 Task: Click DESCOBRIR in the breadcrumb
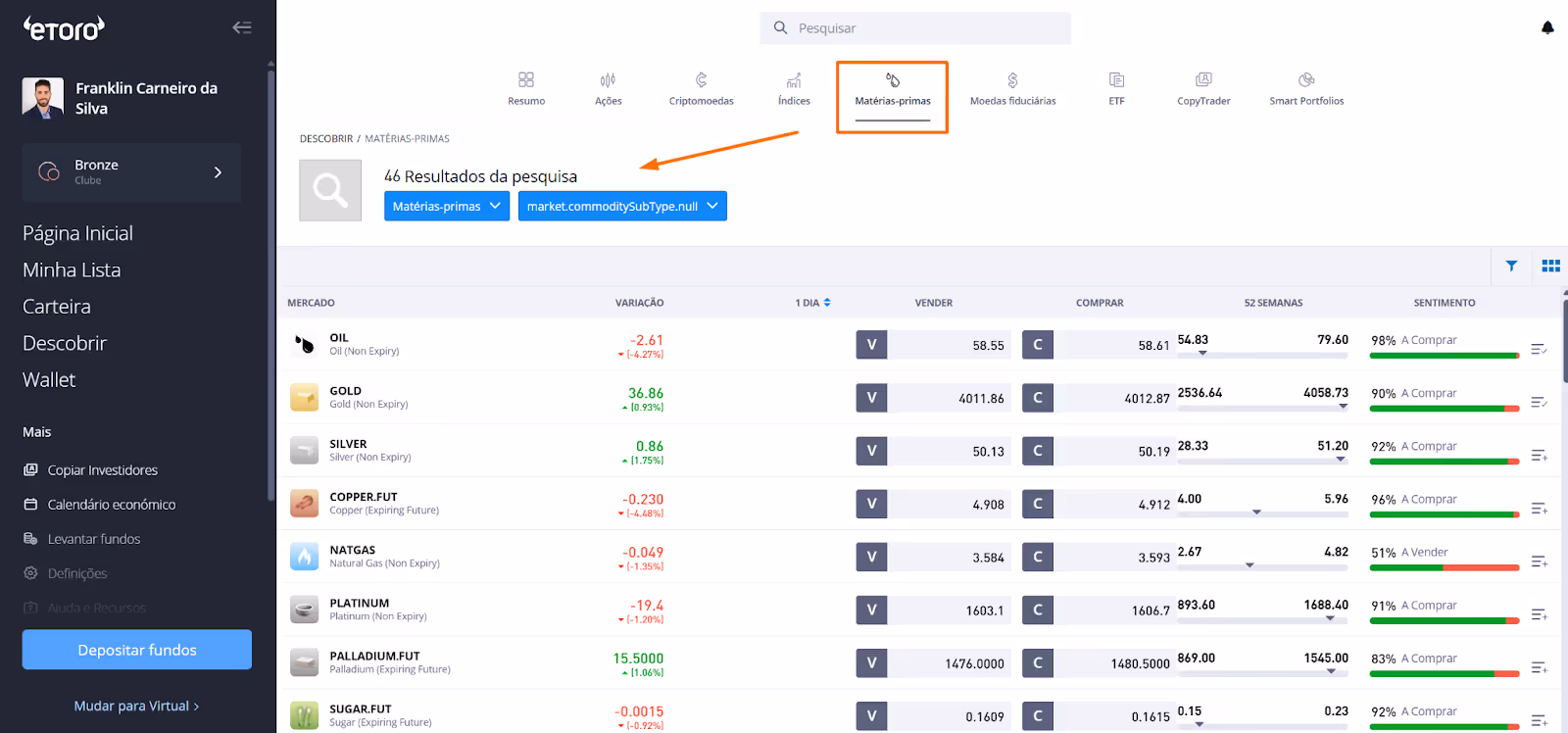[326, 139]
